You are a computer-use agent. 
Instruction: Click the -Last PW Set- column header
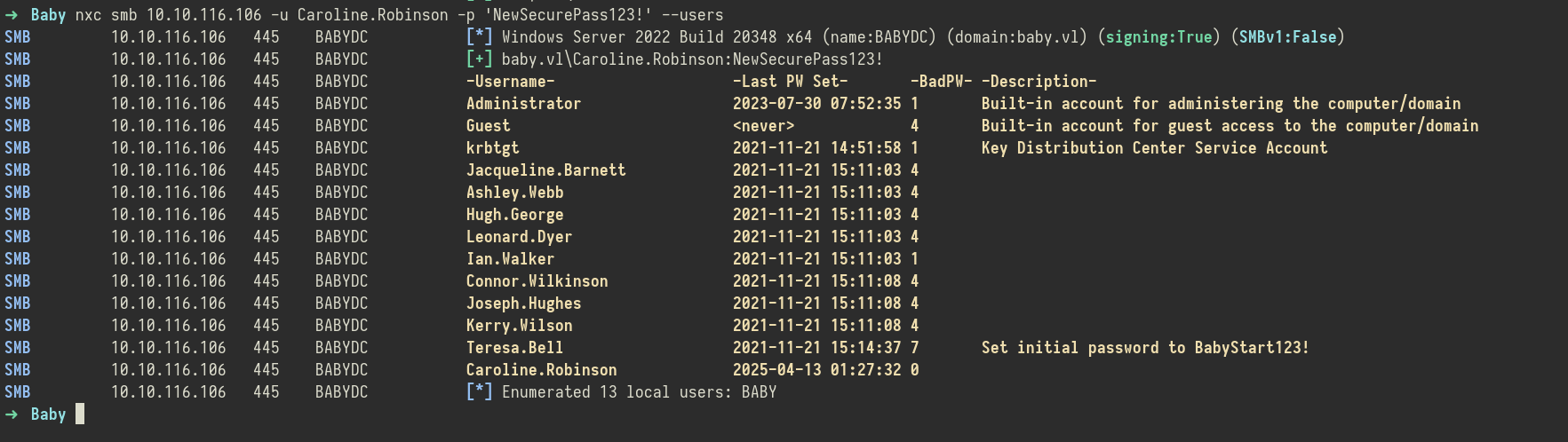pos(790,82)
